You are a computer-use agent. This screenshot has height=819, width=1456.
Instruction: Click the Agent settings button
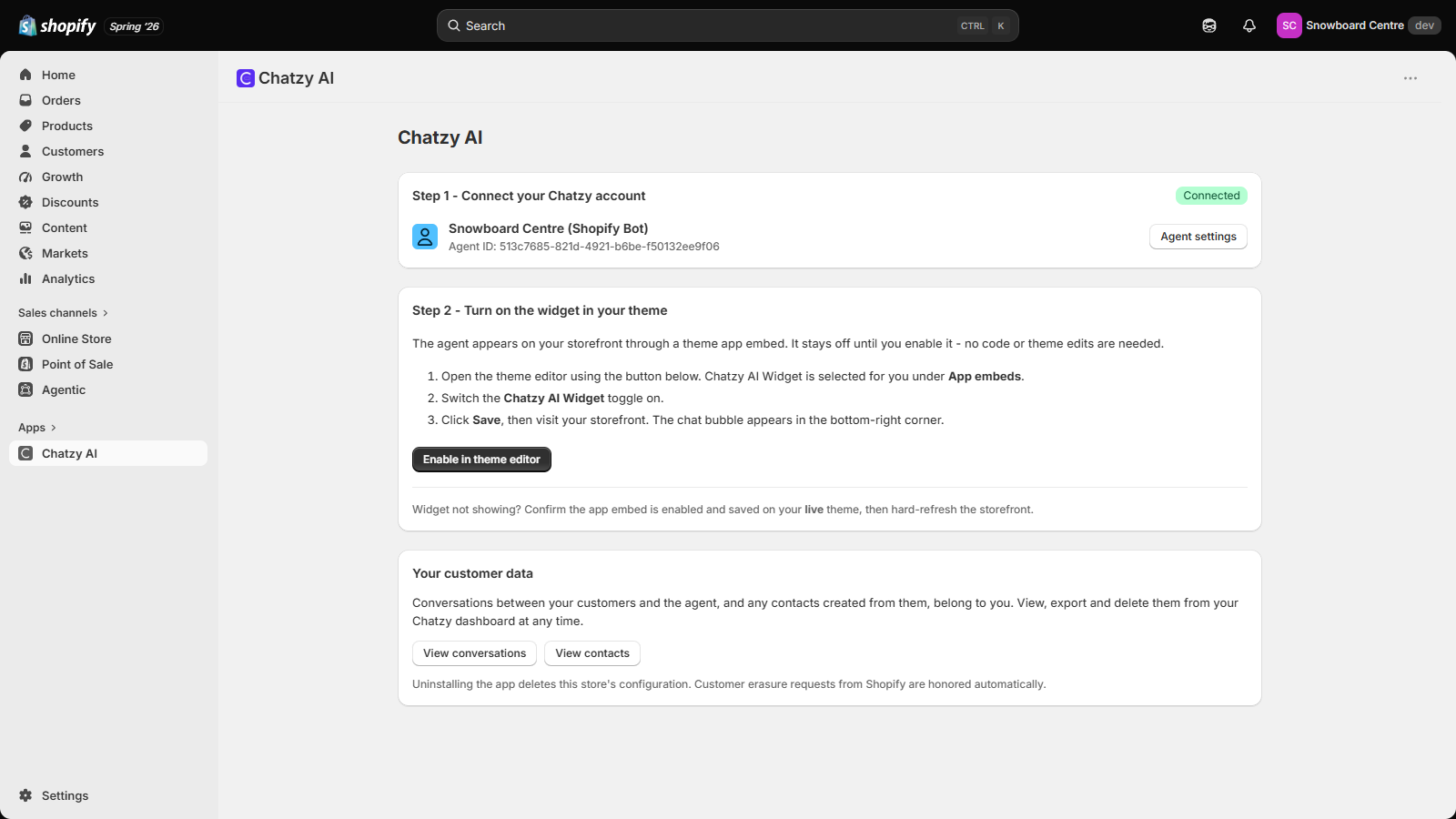[x=1198, y=237]
